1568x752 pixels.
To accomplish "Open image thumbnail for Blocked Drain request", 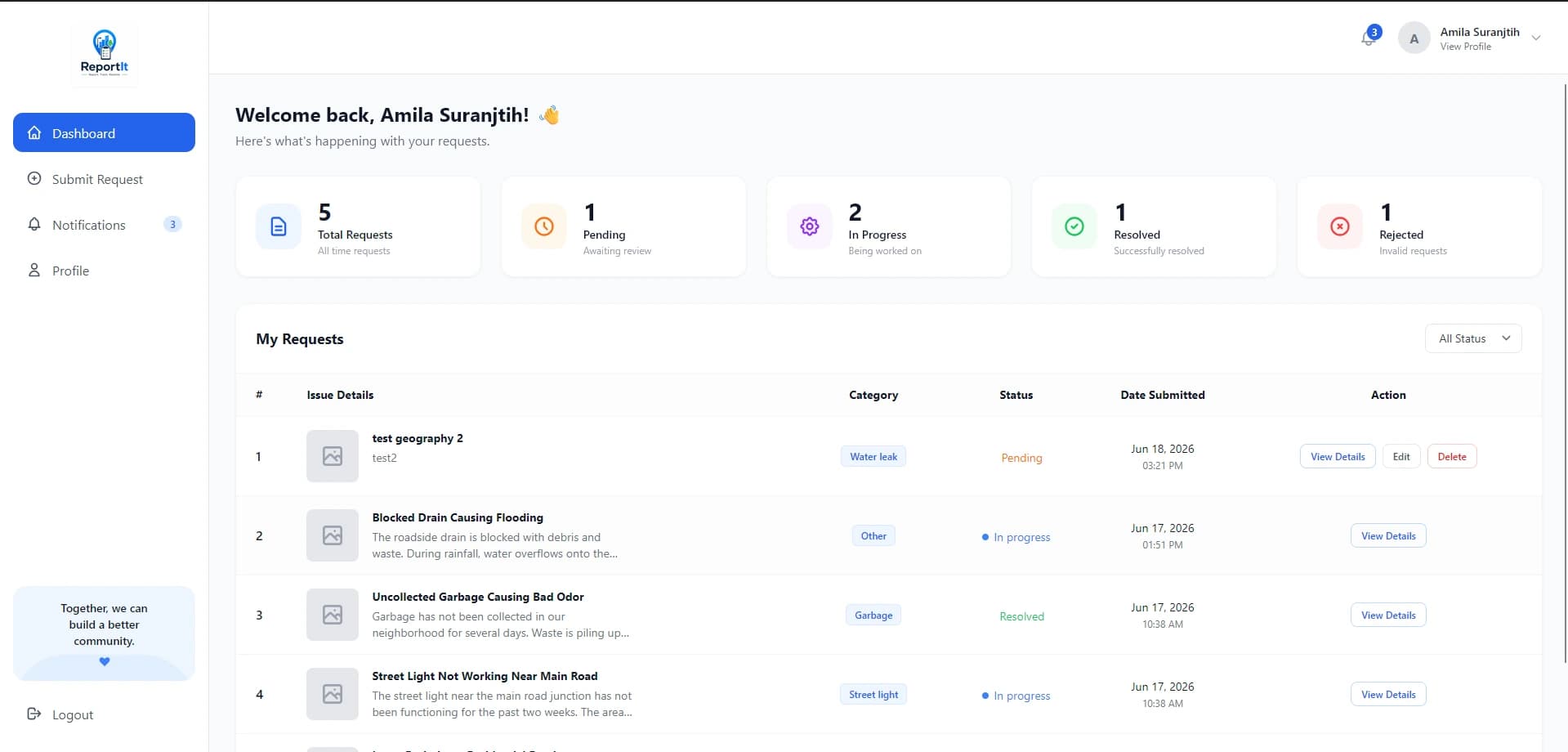I will tap(333, 535).
